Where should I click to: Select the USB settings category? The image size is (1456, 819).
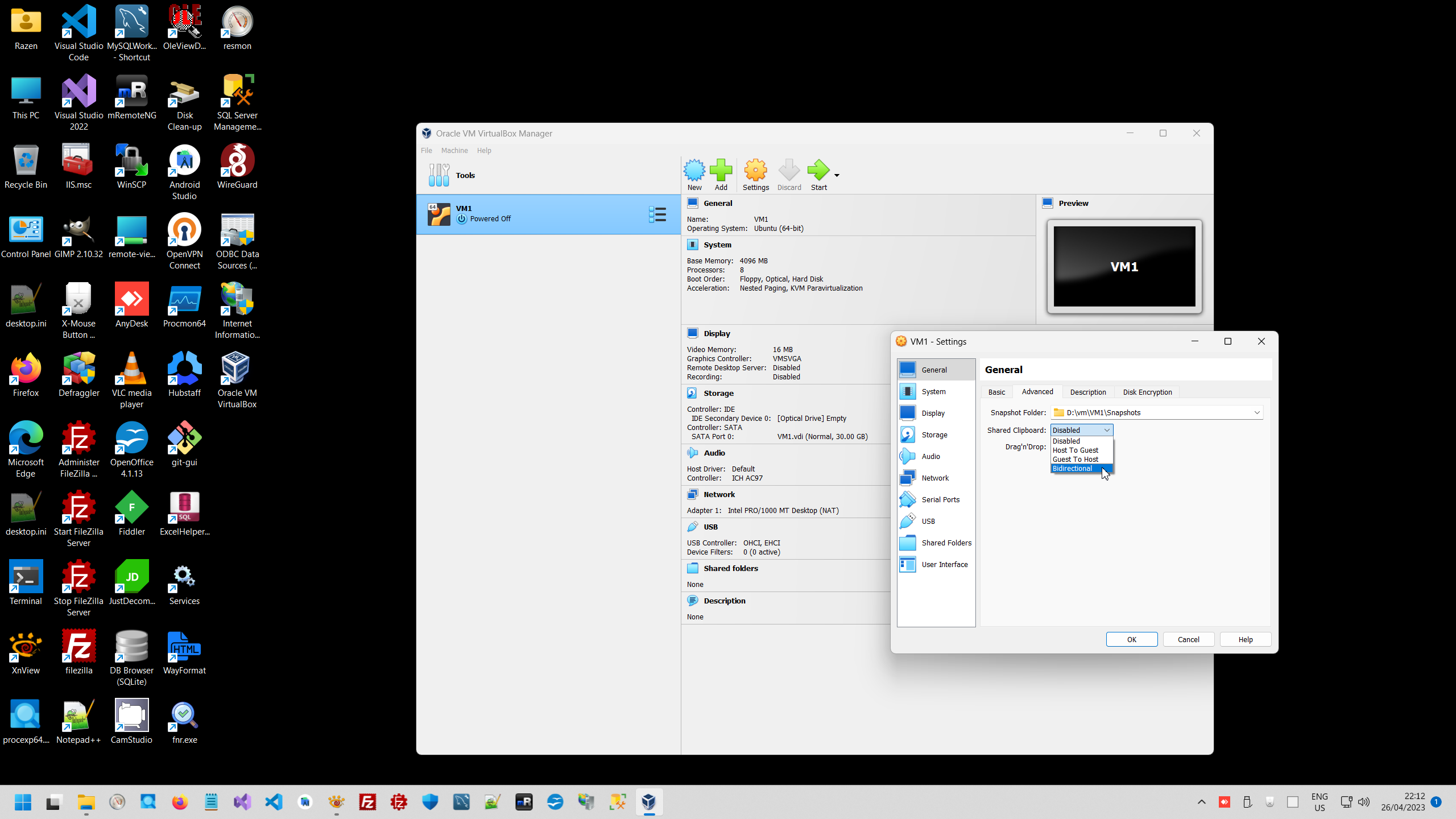(x=928, y=522)
